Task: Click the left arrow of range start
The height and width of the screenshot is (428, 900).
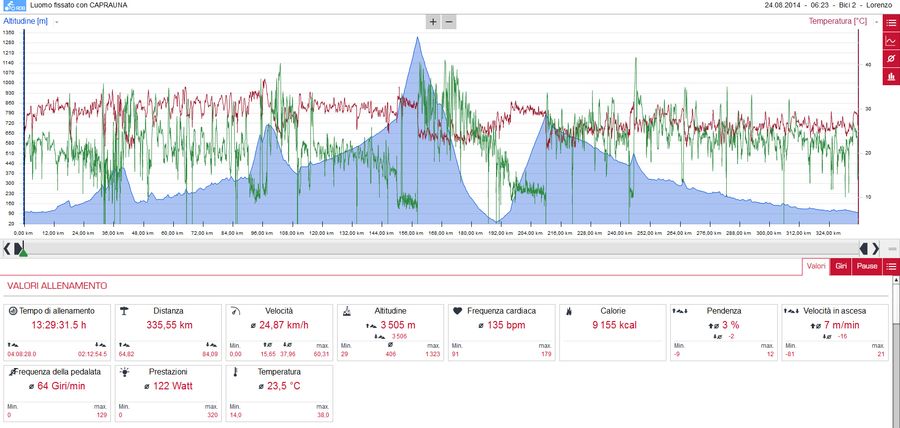Action: (x=7, y=248)
